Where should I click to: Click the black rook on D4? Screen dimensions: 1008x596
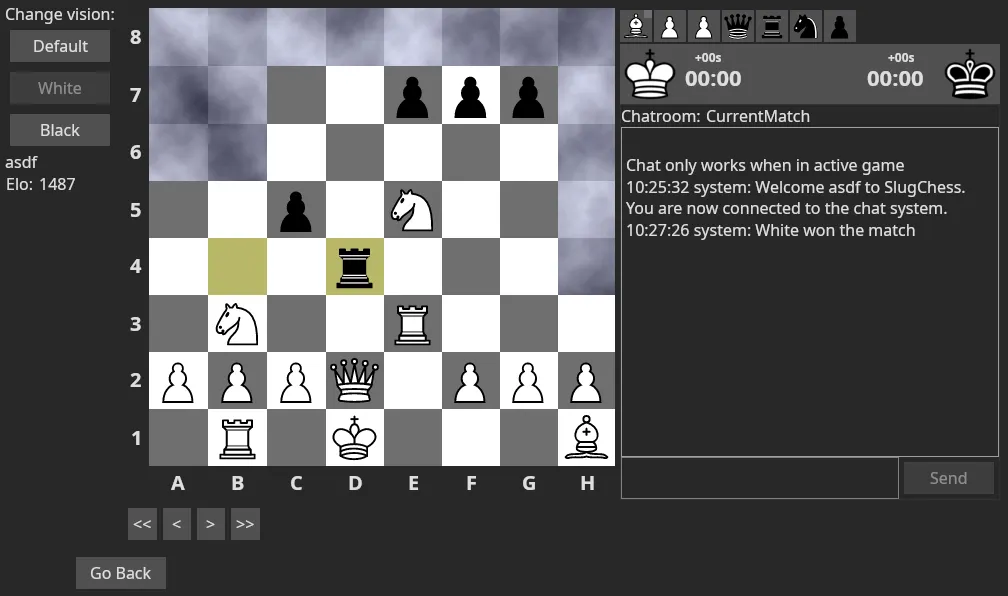point(354,267)
